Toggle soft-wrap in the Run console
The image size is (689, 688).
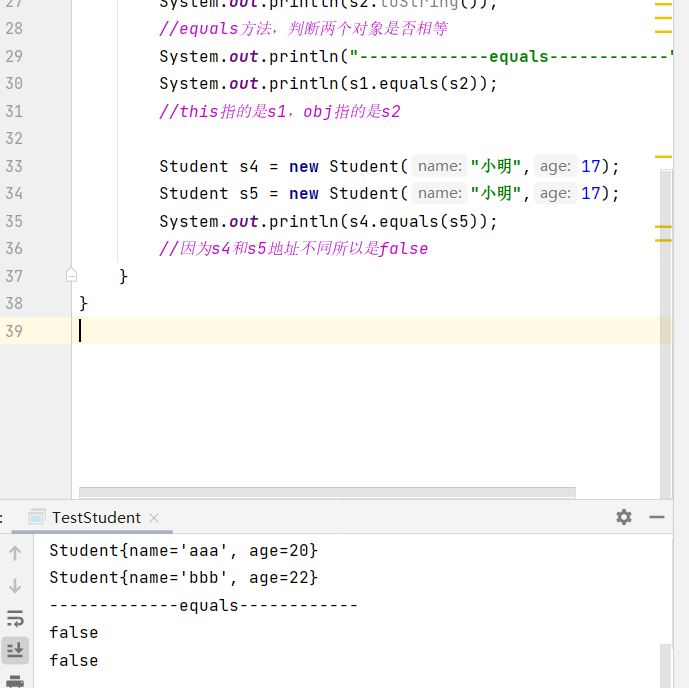[x=15, y=619]
